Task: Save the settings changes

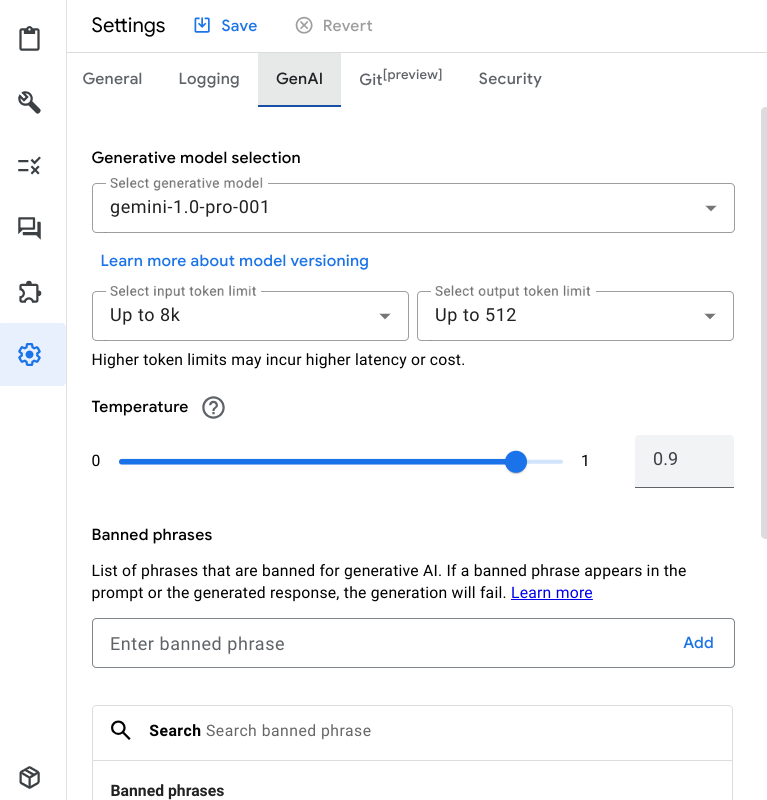Action: coord(225,26)
